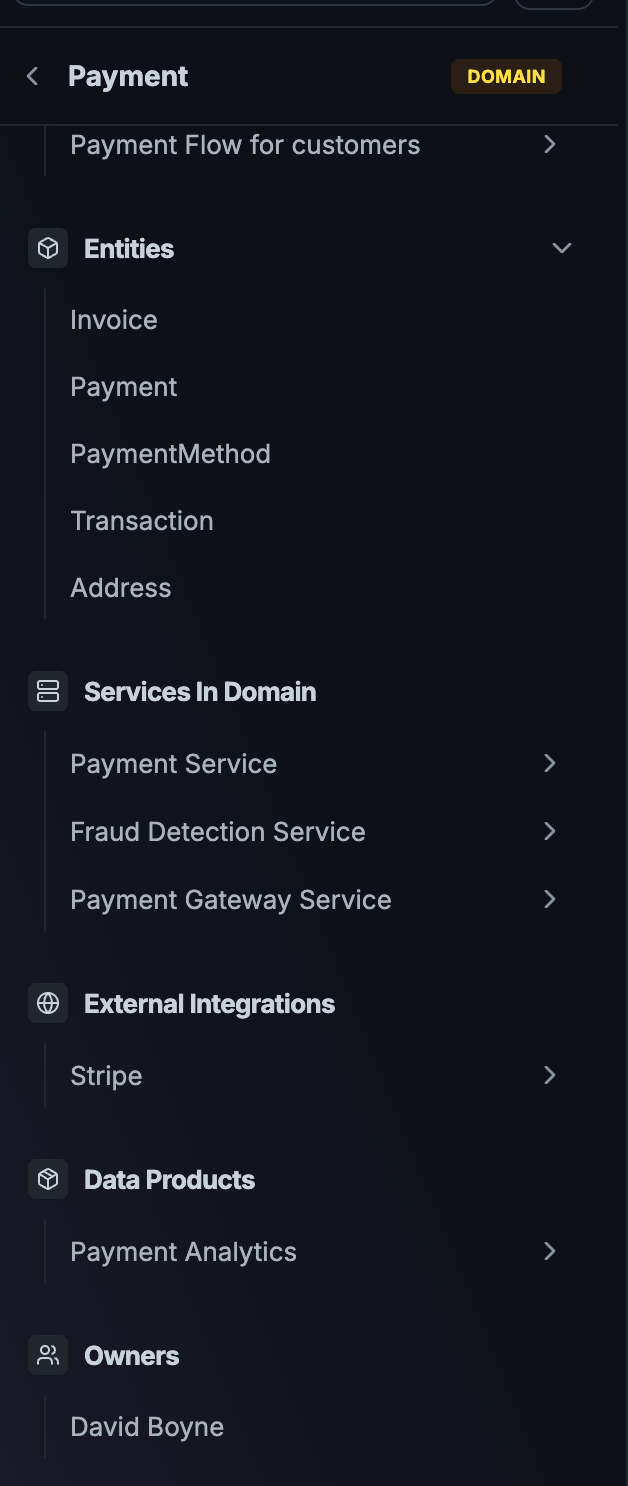Expand the Stripe integration
The image size is (628, 1486).
(x=549, y=1075)
